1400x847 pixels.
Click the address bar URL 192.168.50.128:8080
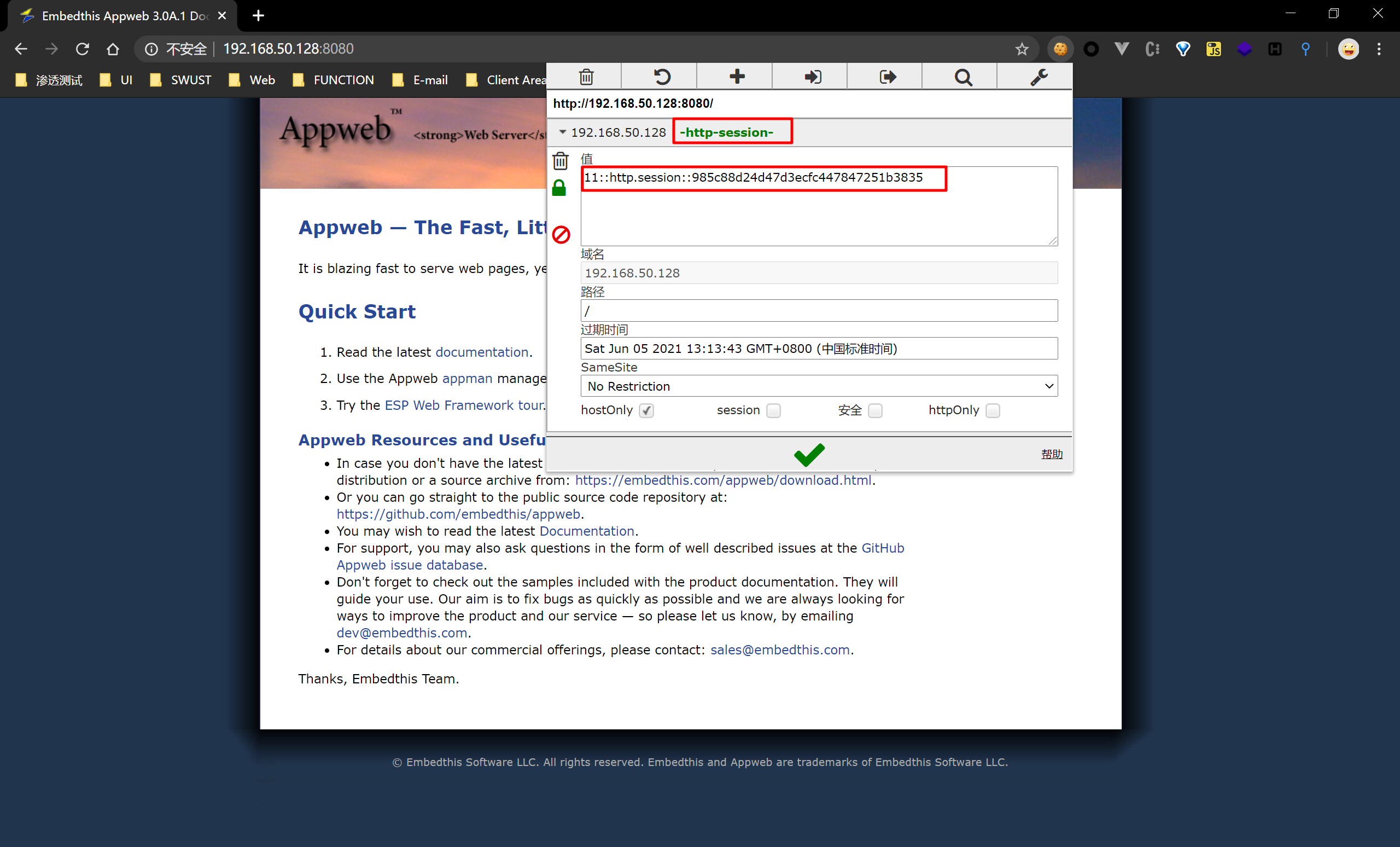(288, 49)
